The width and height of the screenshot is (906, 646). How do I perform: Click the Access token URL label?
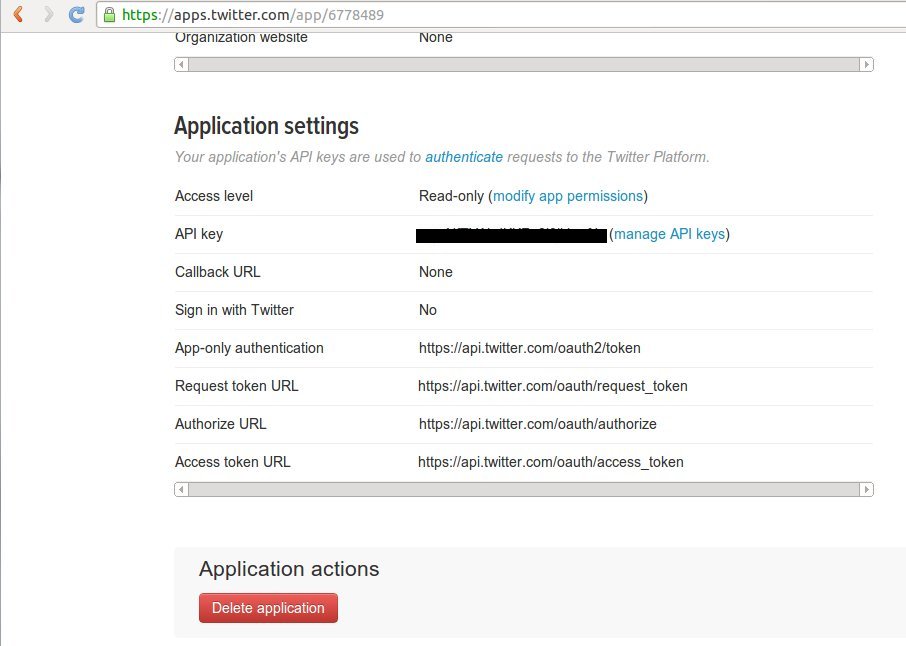(232, 462)
